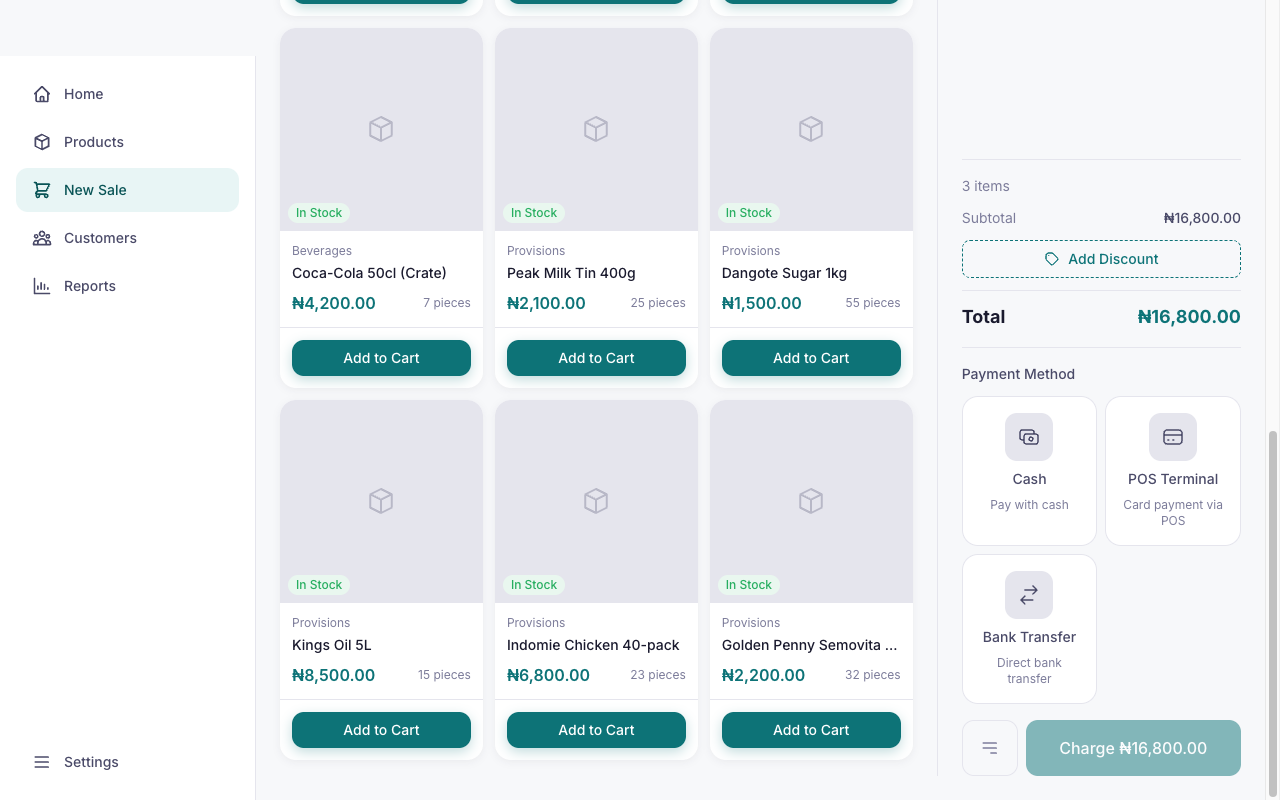Go to Customers in sidebar
Image resolution: width=1280 pixels, height=800 pixels.
click(x=100, y=238)
